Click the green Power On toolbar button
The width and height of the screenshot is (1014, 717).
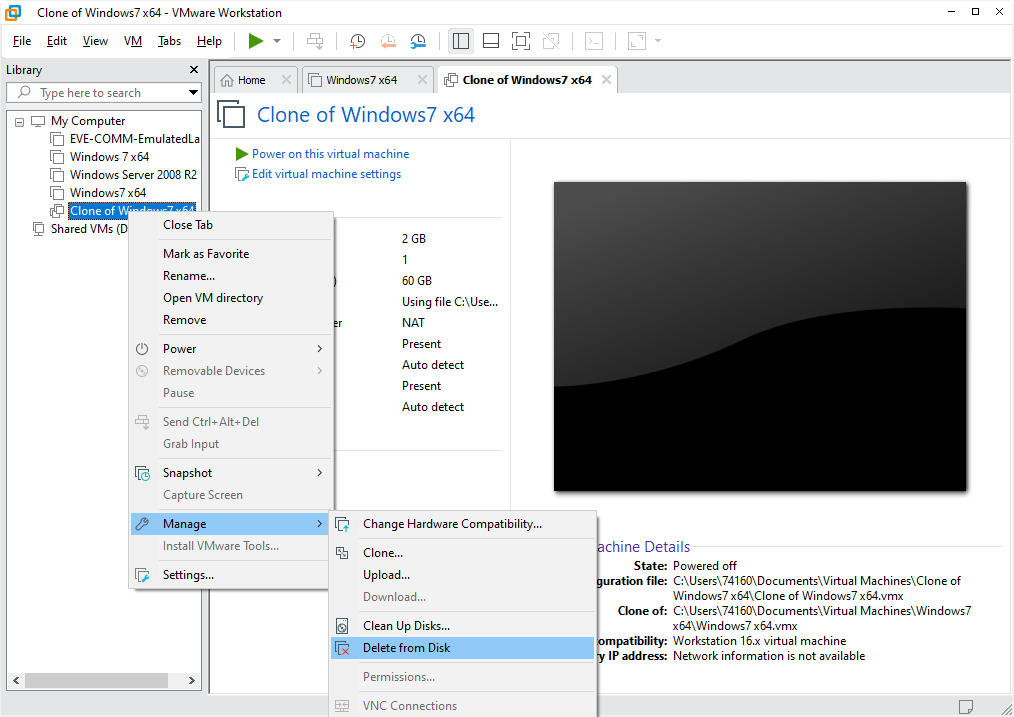(x=256, y=41)
